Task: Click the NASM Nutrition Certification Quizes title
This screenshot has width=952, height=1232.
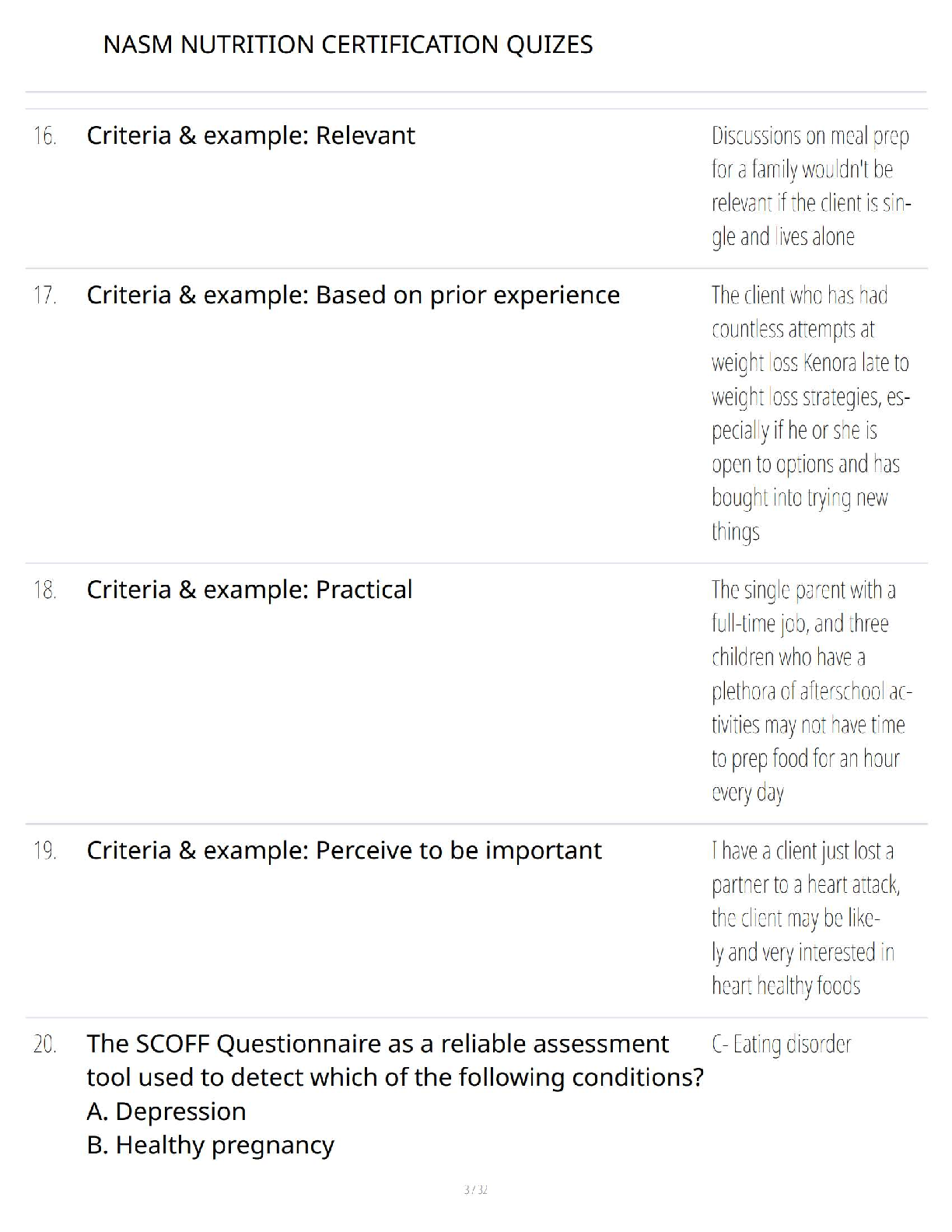Action: (x=348, y=45)
